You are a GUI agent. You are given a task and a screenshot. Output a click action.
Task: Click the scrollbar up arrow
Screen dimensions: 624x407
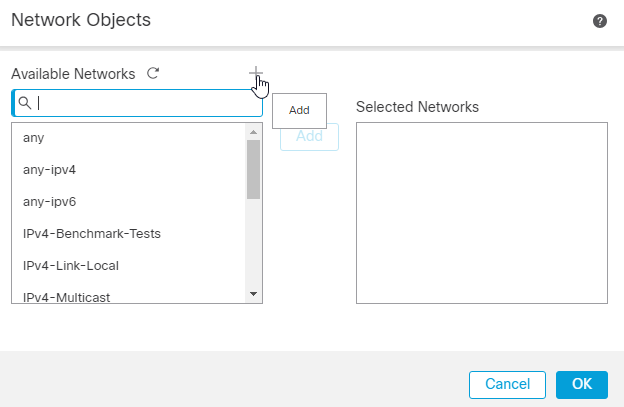[253, 131]
